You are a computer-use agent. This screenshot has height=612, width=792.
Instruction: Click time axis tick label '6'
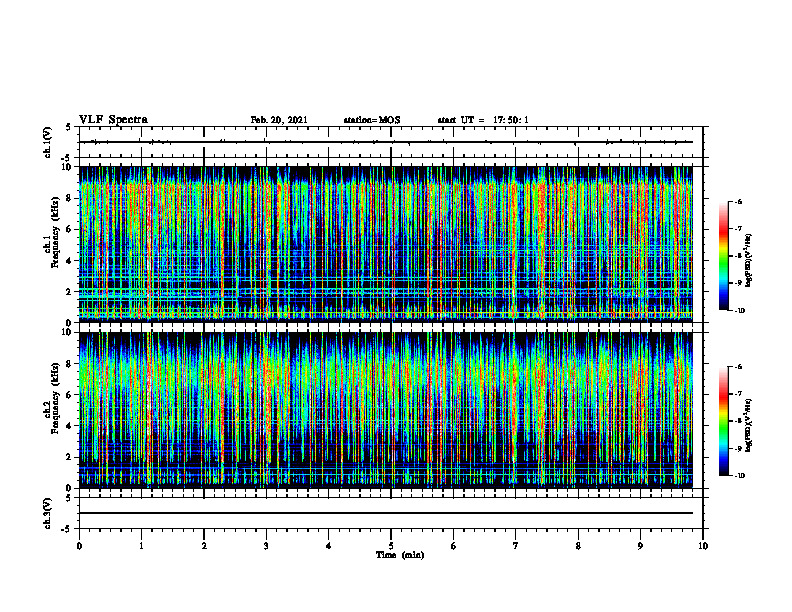(x=454, y=546)
